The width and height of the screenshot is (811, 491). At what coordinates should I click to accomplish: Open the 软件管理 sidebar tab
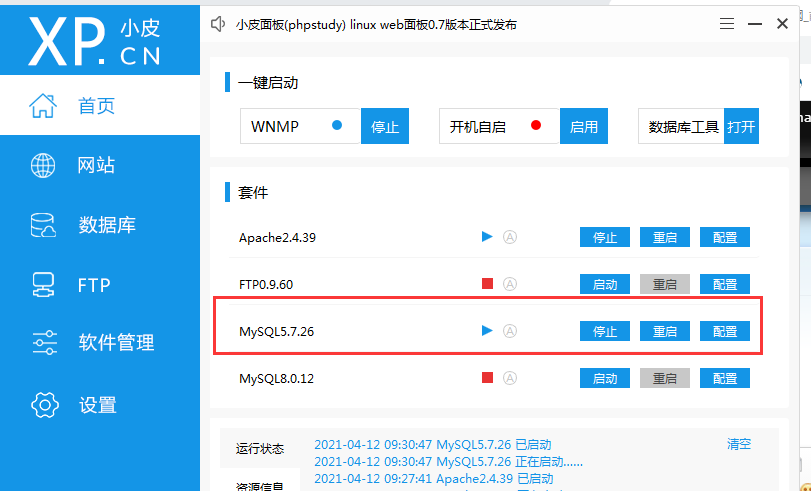[100, 343]
